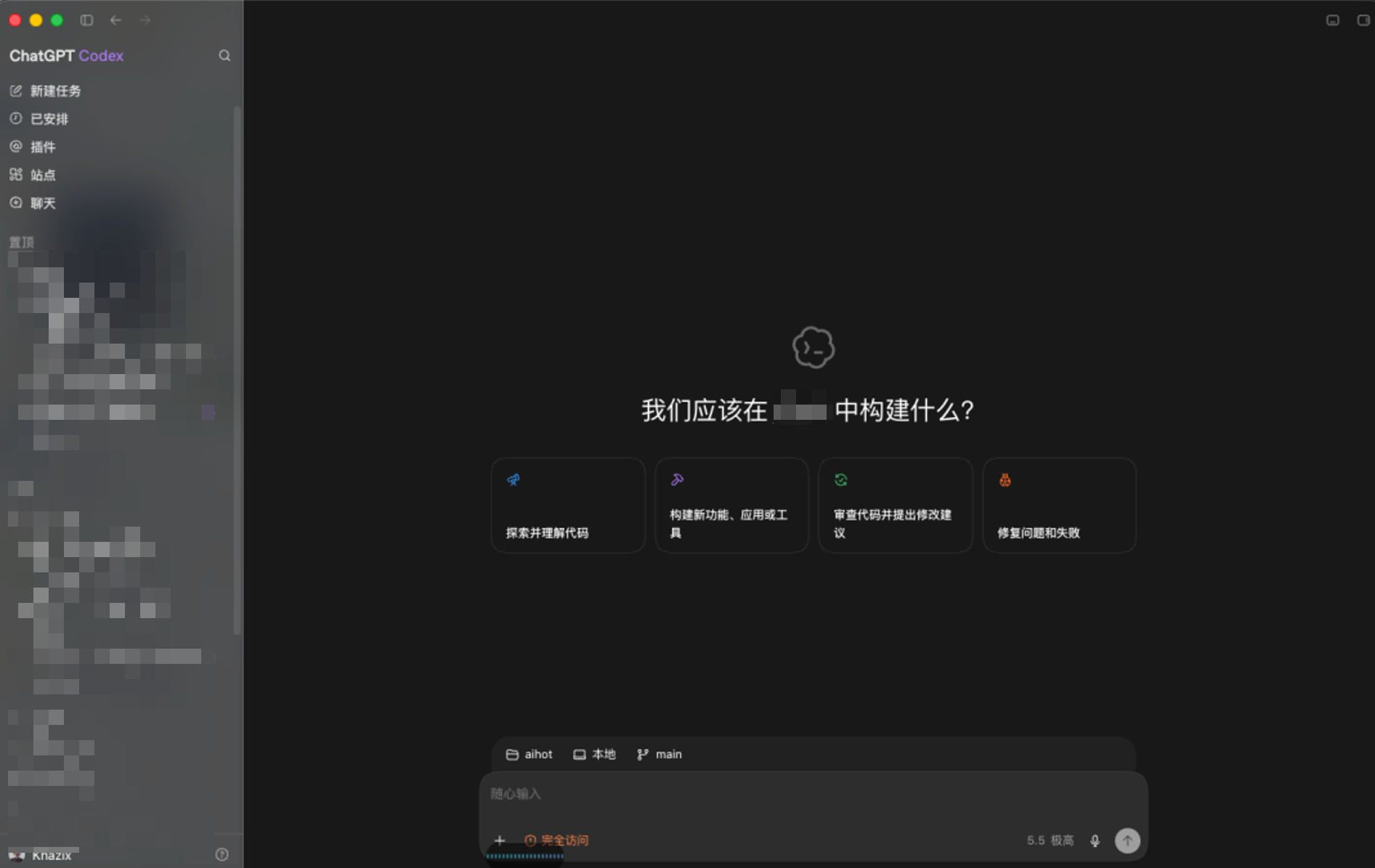Choose the 探索并理解代码 suggestion card
1375x868 pixels.
pyautogui.click(x=568, y=506)
